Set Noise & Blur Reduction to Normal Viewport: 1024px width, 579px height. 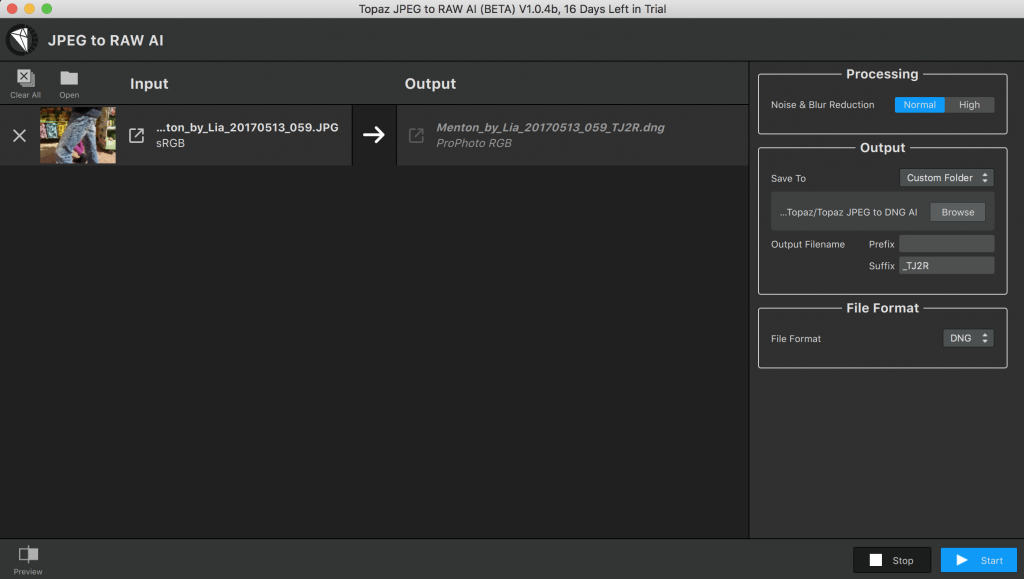coord(920,104)
